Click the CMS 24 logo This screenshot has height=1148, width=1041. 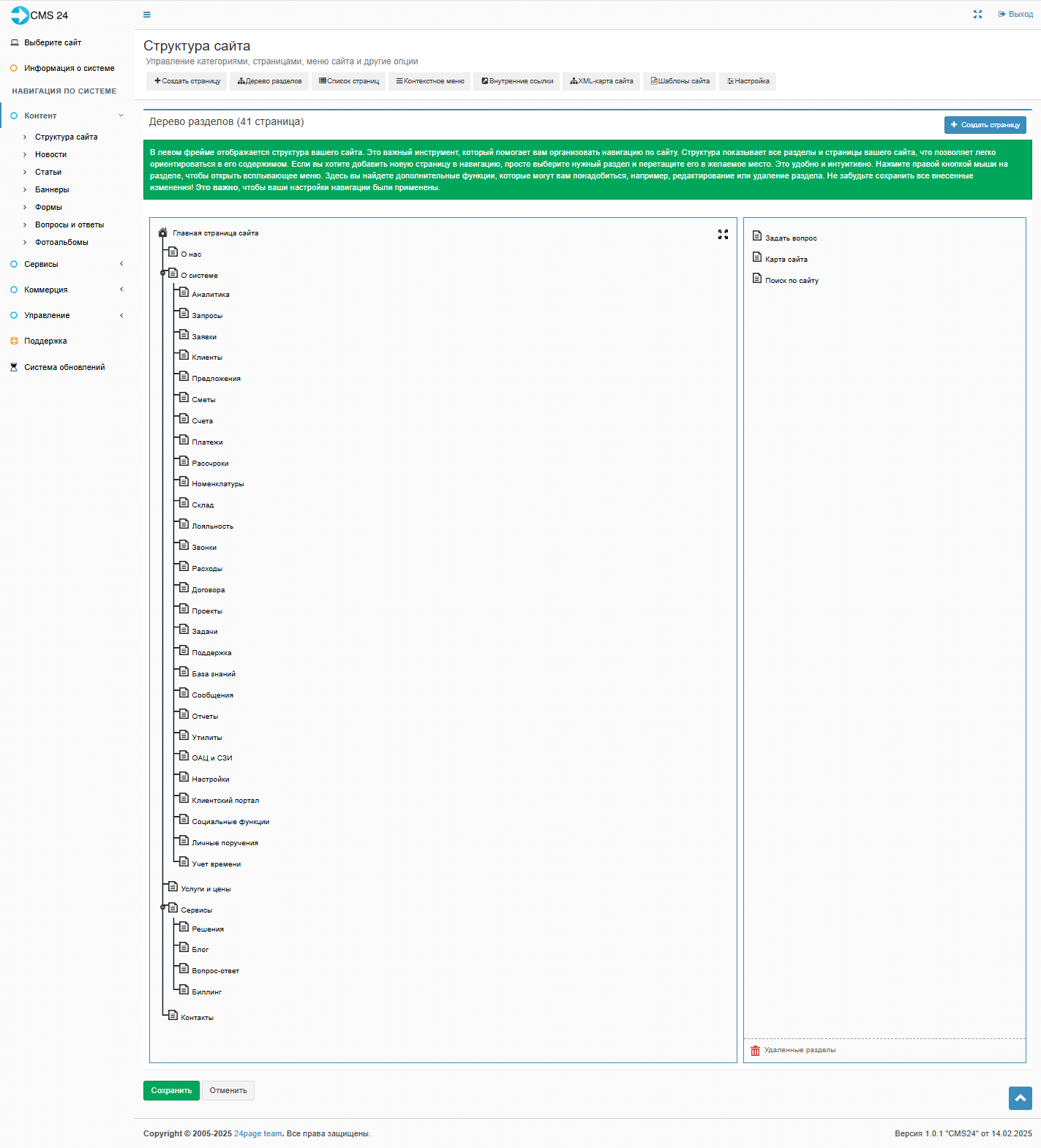pos(40,15)
